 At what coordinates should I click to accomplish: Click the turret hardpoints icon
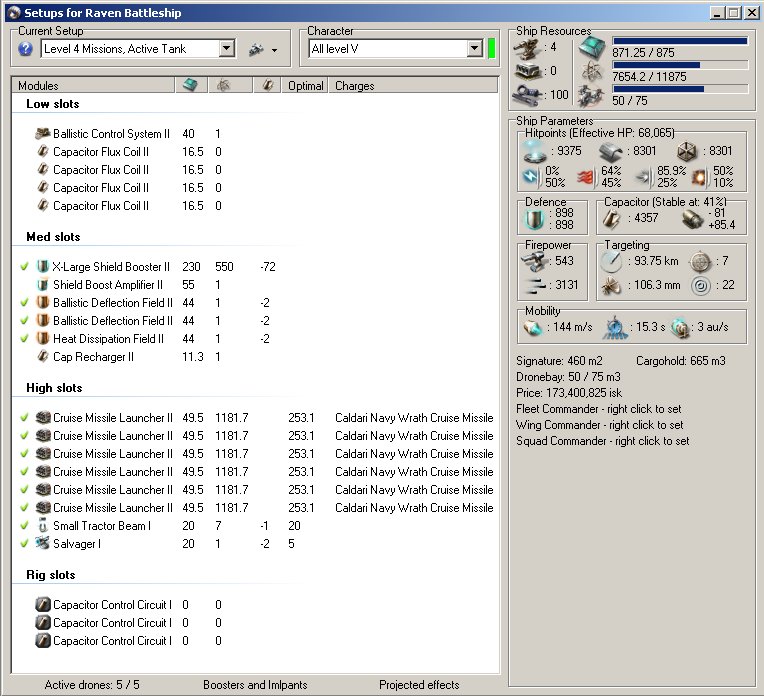pos(527,49)
